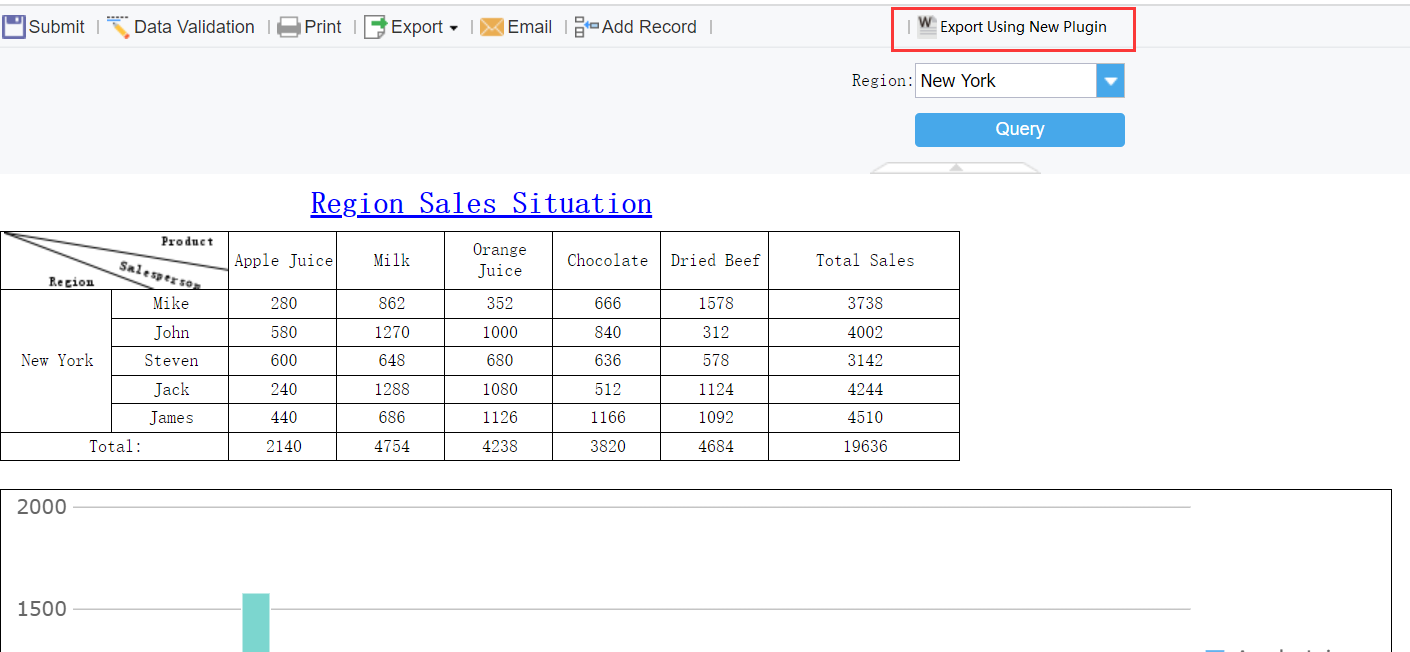Open the Region Sales Situation link
1410x652 pixels.
tap(481, 203)
